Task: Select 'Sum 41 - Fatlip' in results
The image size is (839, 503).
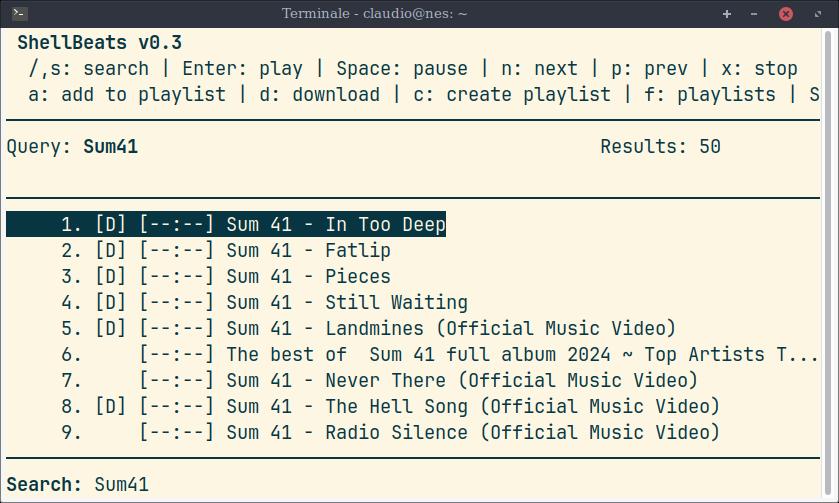Action: [308, 251]
